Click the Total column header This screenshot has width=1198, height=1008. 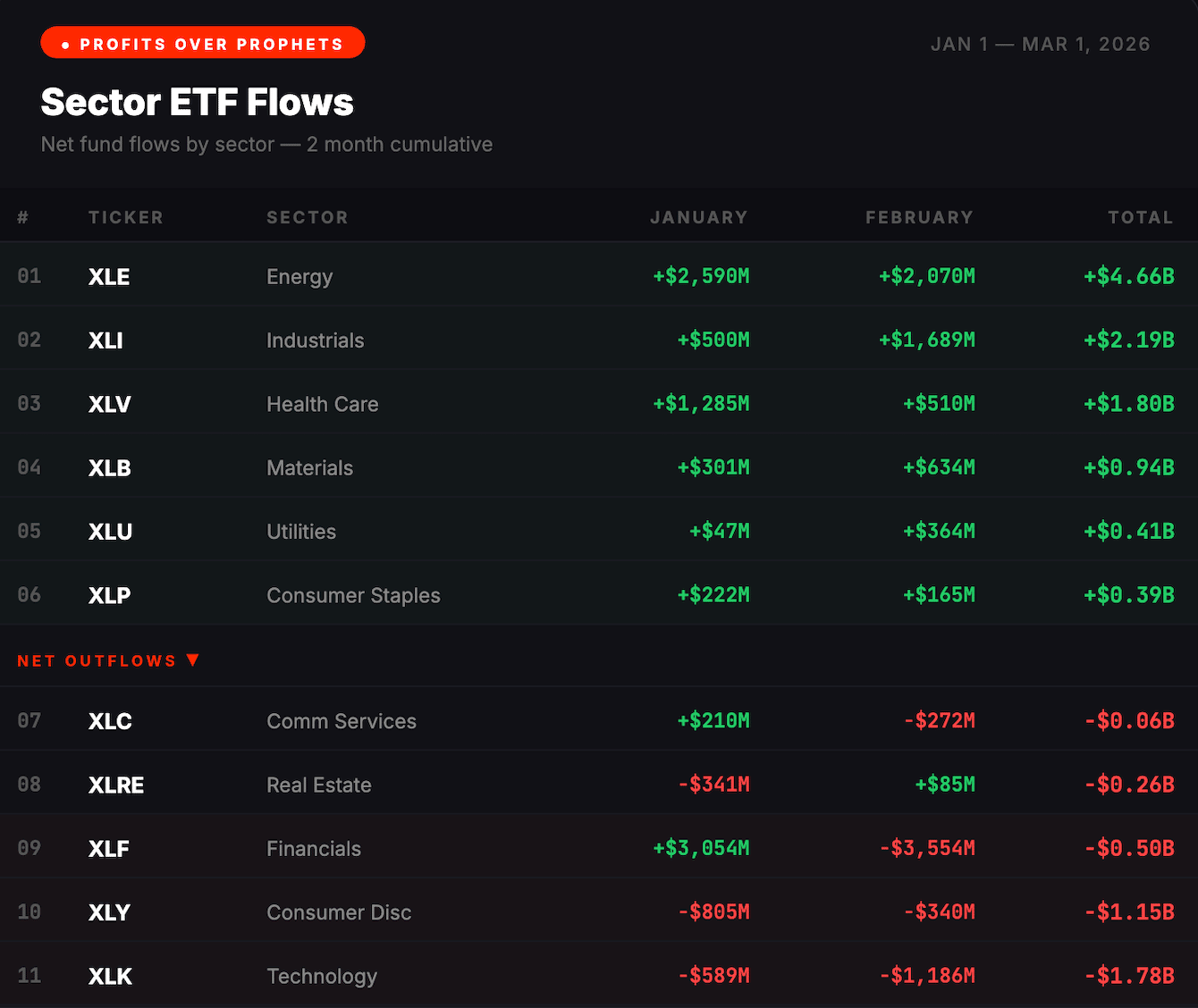pos(1140,217)
